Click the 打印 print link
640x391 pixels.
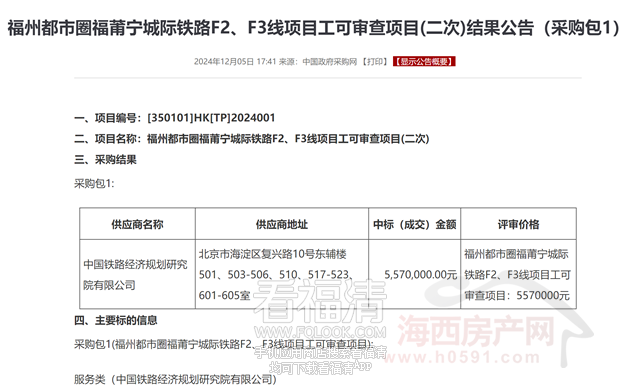pos(375,62)
